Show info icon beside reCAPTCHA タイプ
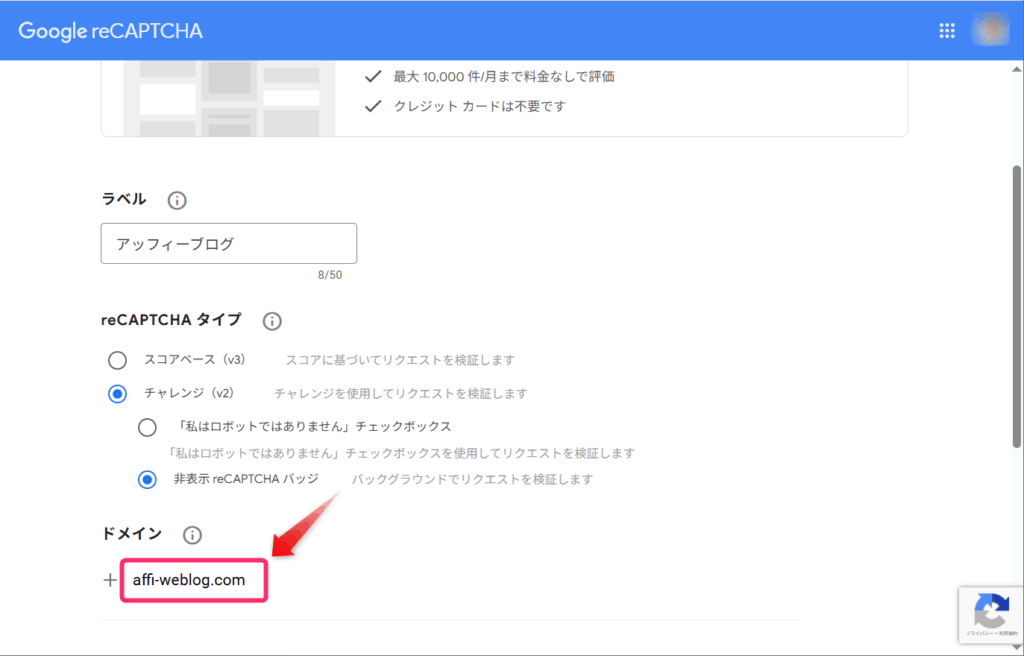 tap(272, 321)
